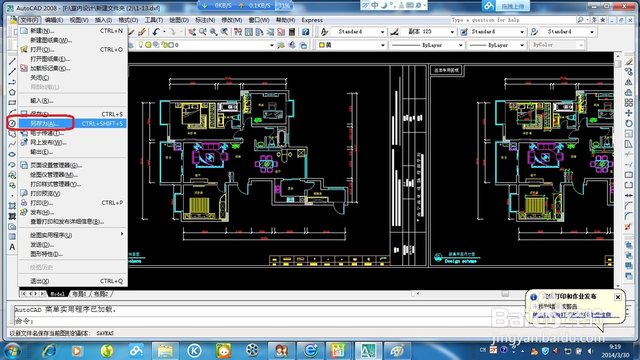Select the Spline draw tool
This screenshot has height=360, width=640.
(x=12, y=144)
